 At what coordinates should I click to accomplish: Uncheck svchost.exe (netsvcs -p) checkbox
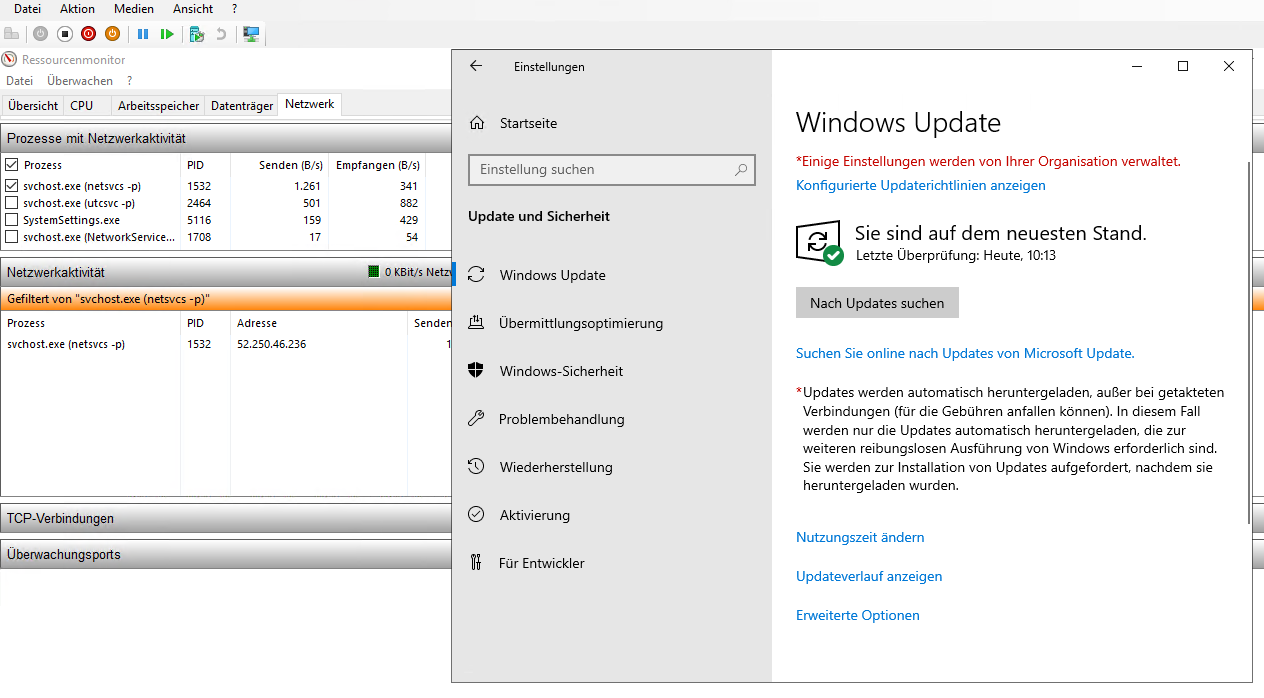(x=12, y=186)
